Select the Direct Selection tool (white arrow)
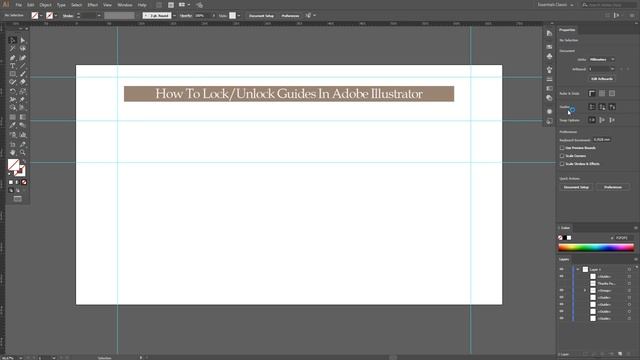 22,40
